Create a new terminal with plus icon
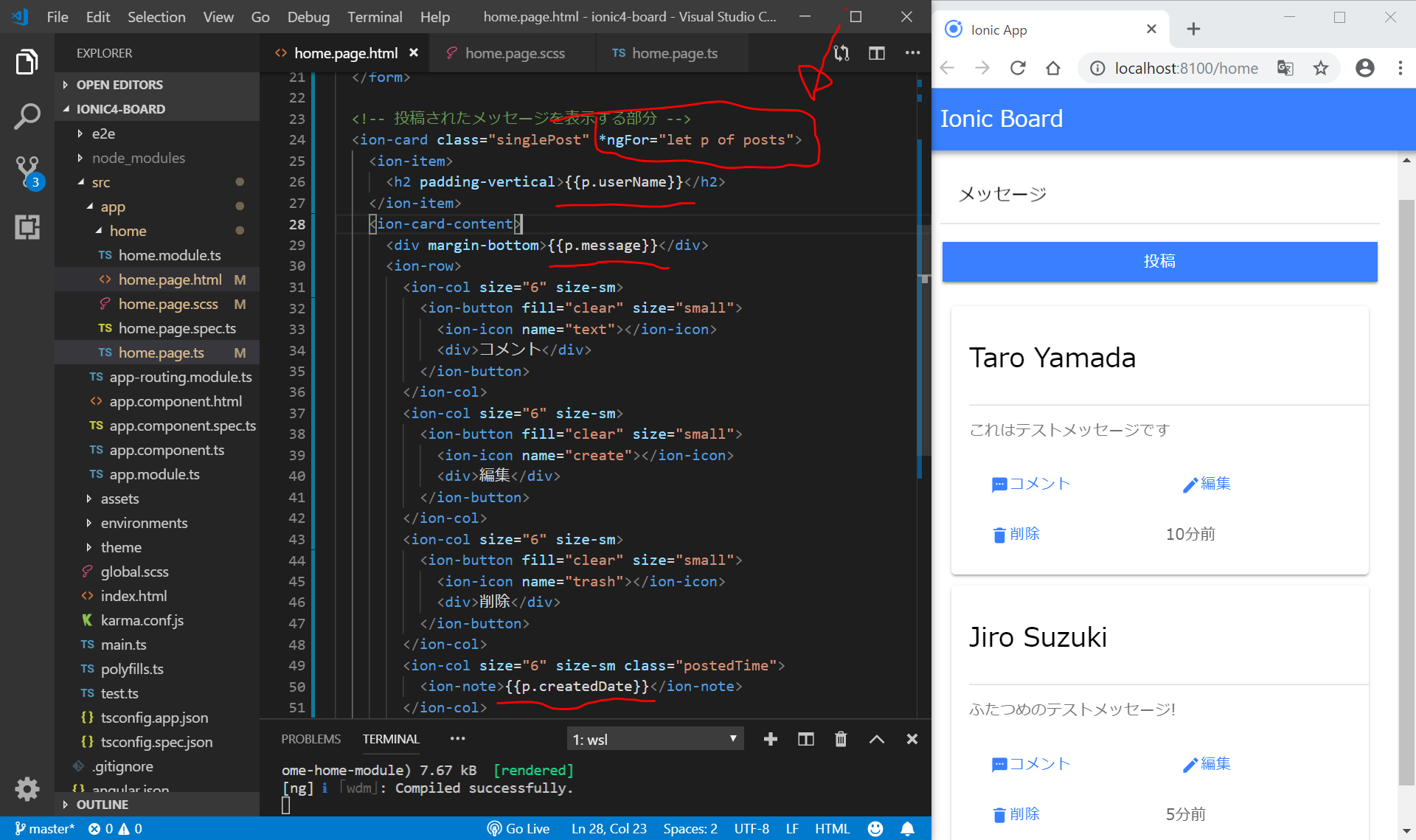Viewport: 1416px width, 840px height. coord(770,739)
